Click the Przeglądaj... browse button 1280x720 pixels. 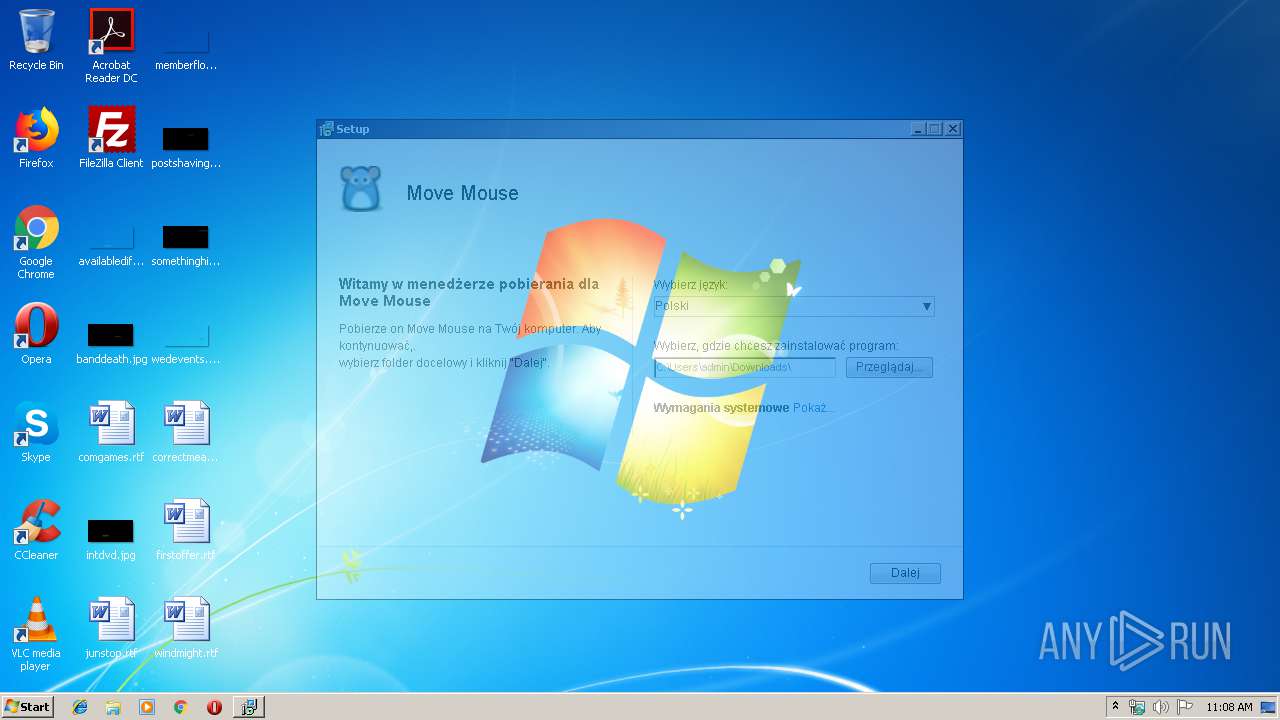coord(889,367)
